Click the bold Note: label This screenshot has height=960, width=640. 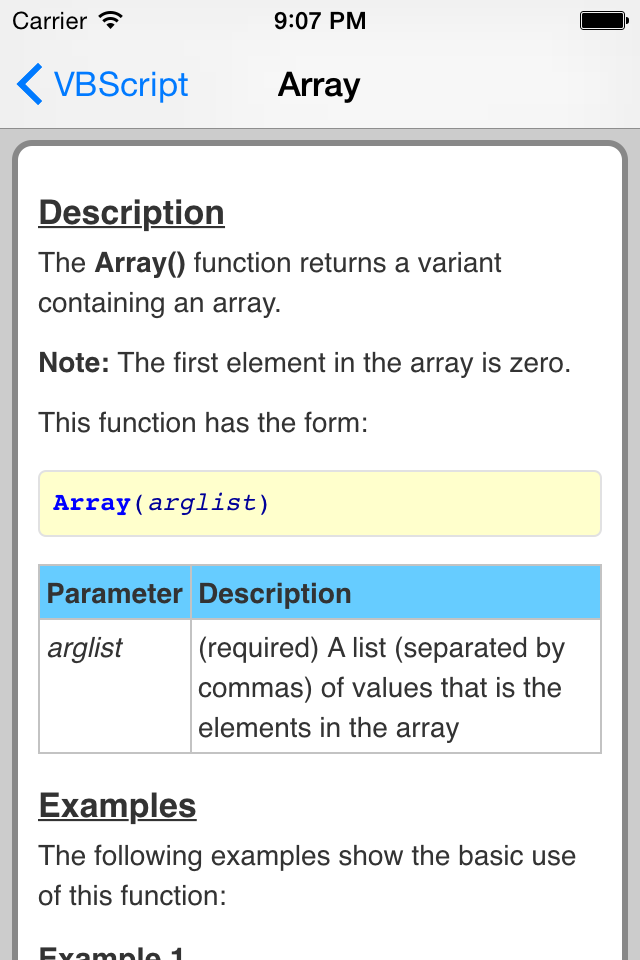pyautogui.click(x=74, y=362)
